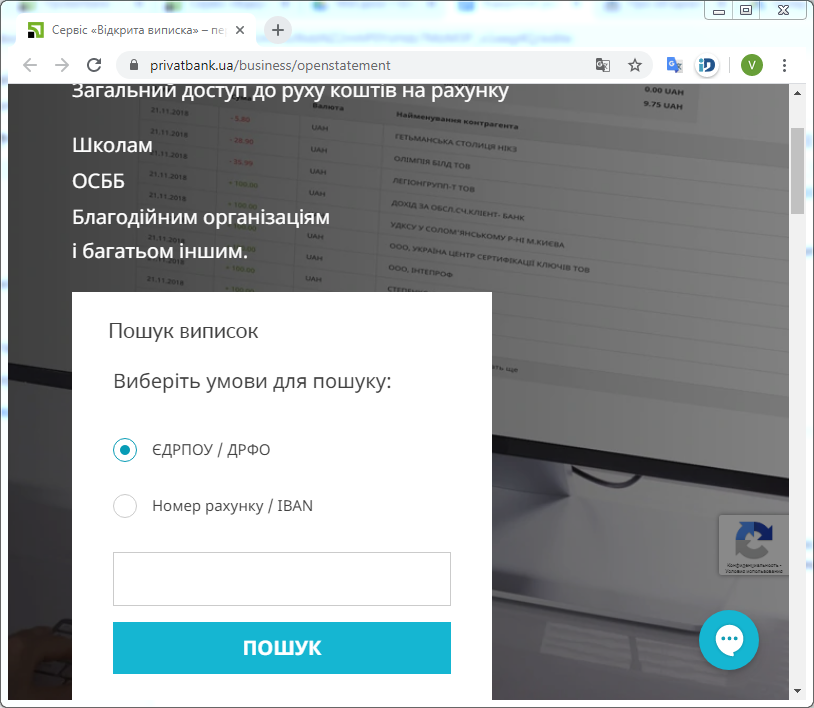This screenshot has width=814, height=708.
Task: Click the і багатьом іншим text
Action: 160,251
